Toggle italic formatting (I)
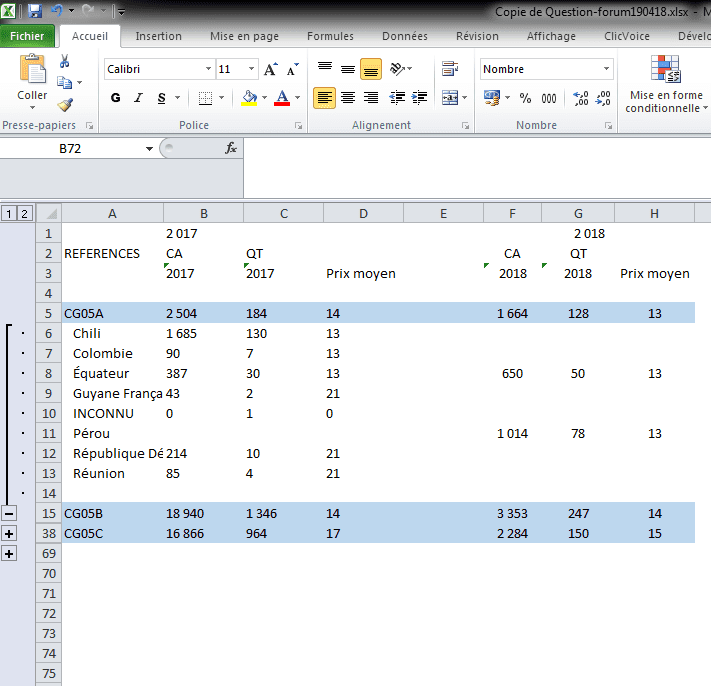Image resolution: width=711 pixels, height=686 pixels. 139,98
